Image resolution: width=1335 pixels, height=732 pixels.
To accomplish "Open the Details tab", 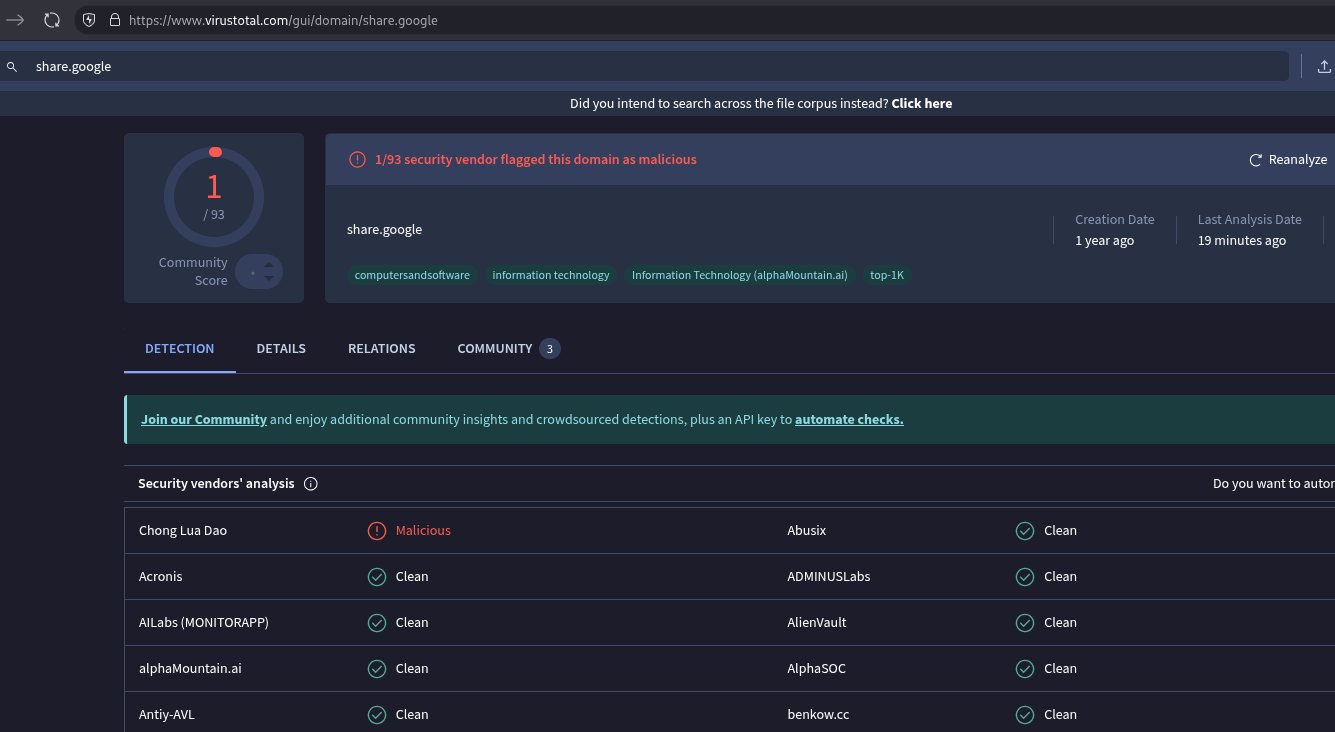I will pos(281,349).
